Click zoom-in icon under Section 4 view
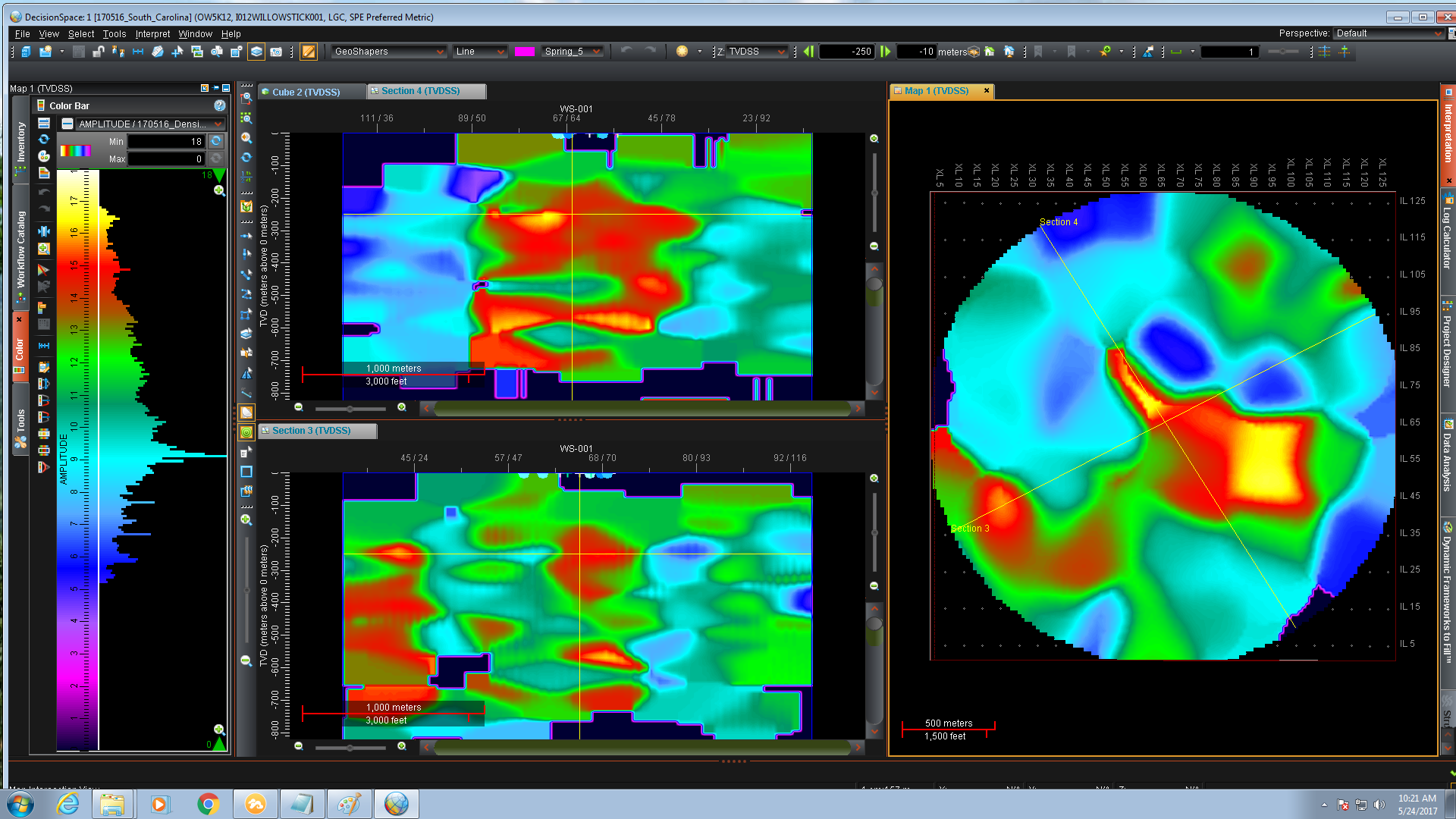 tap(402, 408)
